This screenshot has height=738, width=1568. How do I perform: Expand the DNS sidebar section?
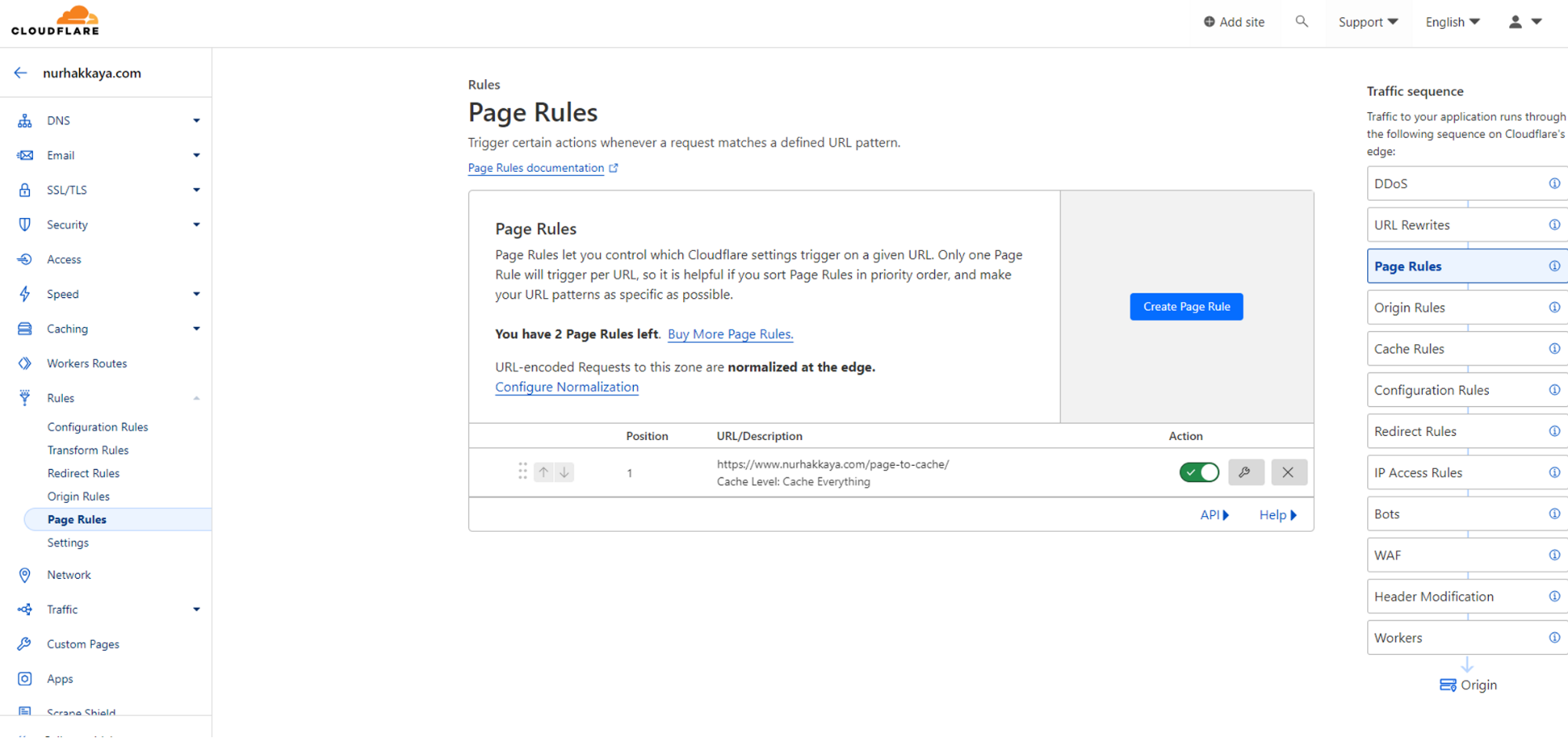[196, 121]
